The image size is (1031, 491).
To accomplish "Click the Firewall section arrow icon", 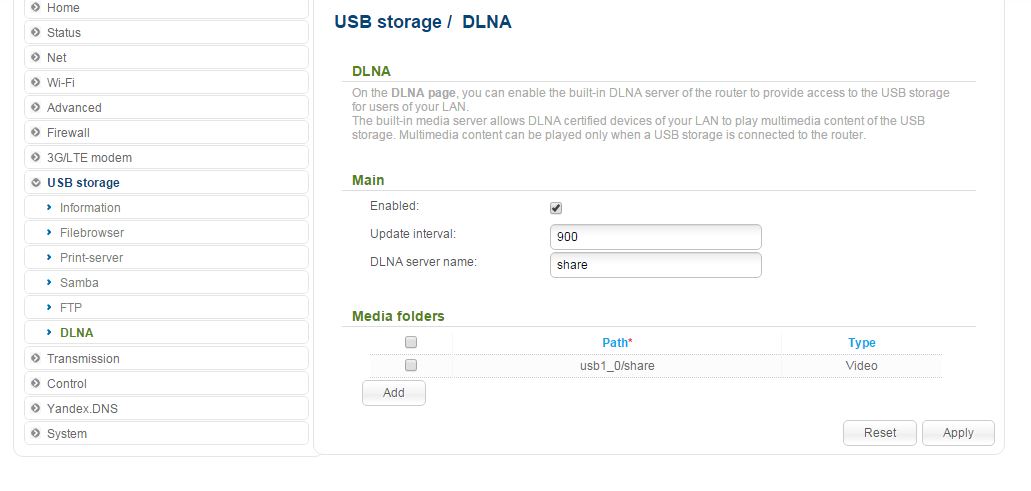I will point(36,132).
